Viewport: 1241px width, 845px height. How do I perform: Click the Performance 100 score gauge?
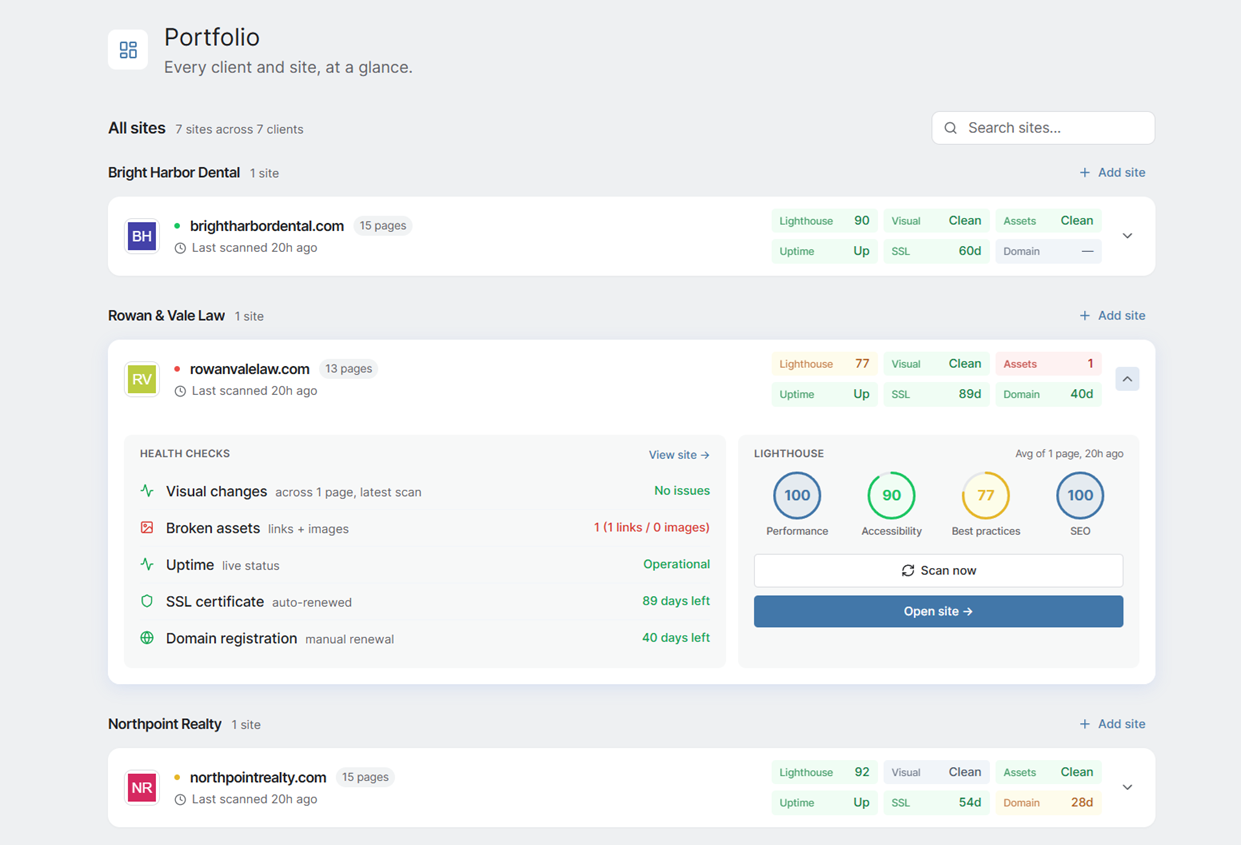point(797,495)
